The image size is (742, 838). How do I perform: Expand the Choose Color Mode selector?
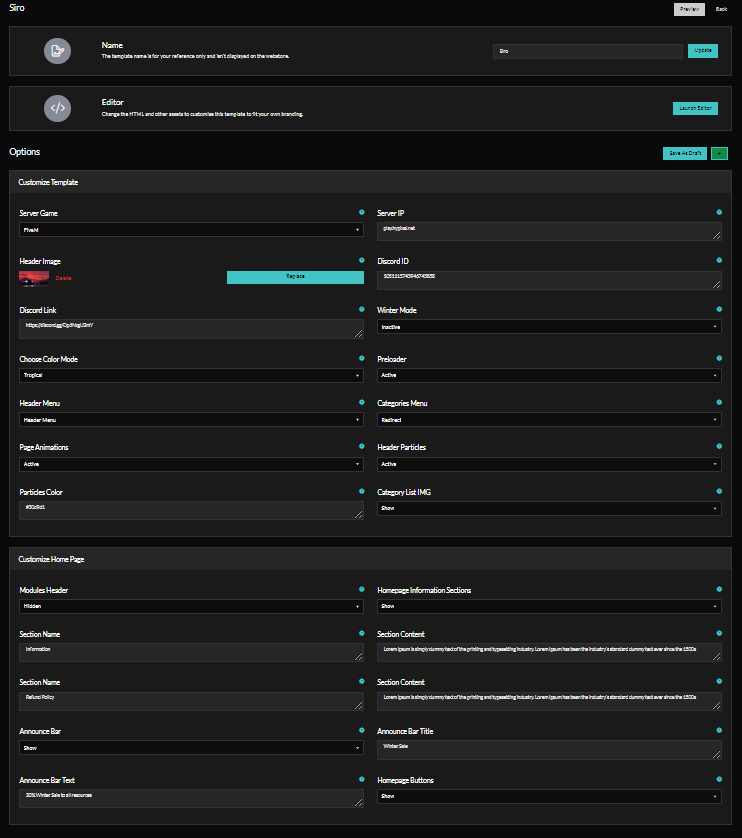[x=191, y=375]
